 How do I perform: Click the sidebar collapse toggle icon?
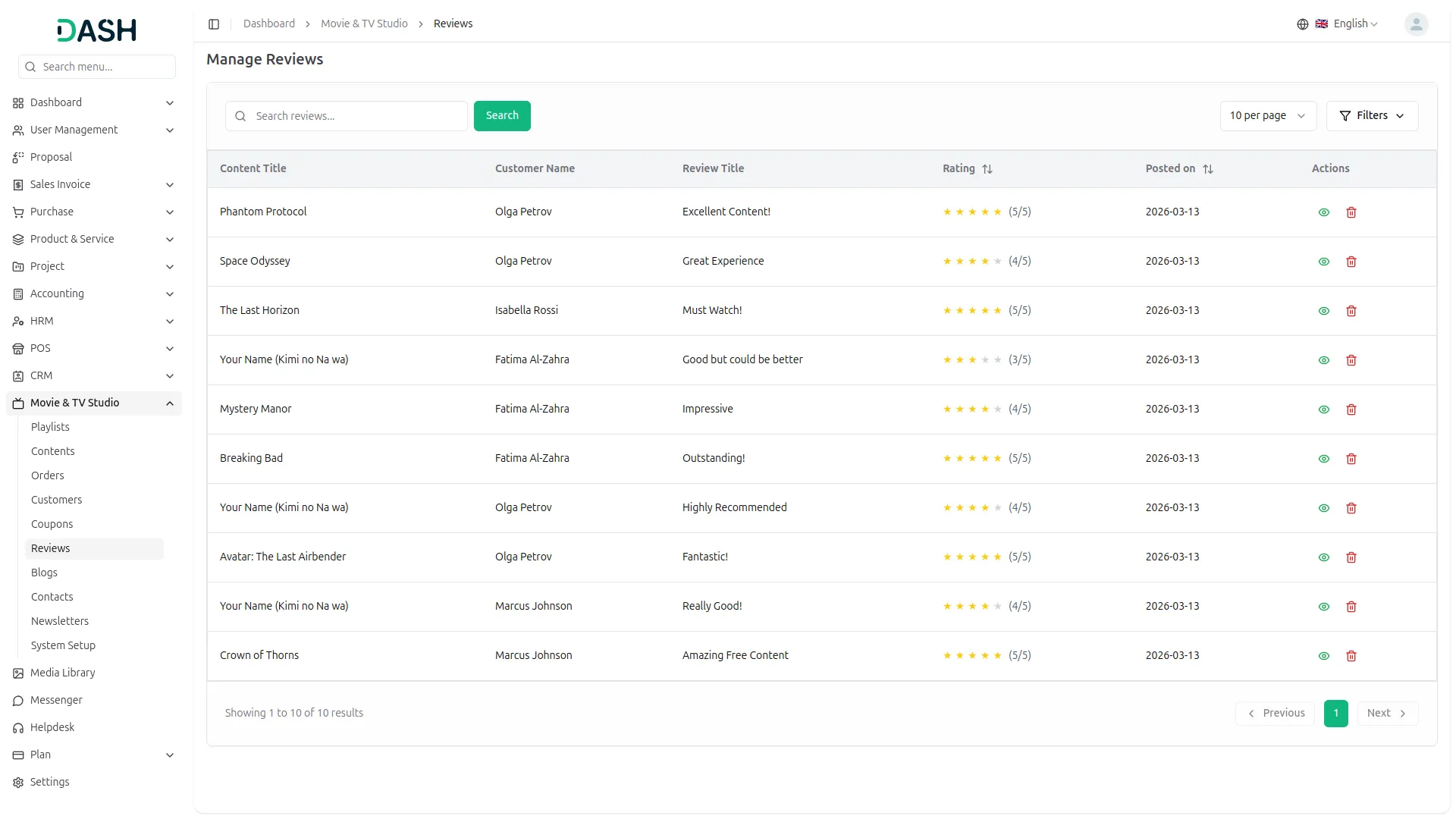click(214, 24)
